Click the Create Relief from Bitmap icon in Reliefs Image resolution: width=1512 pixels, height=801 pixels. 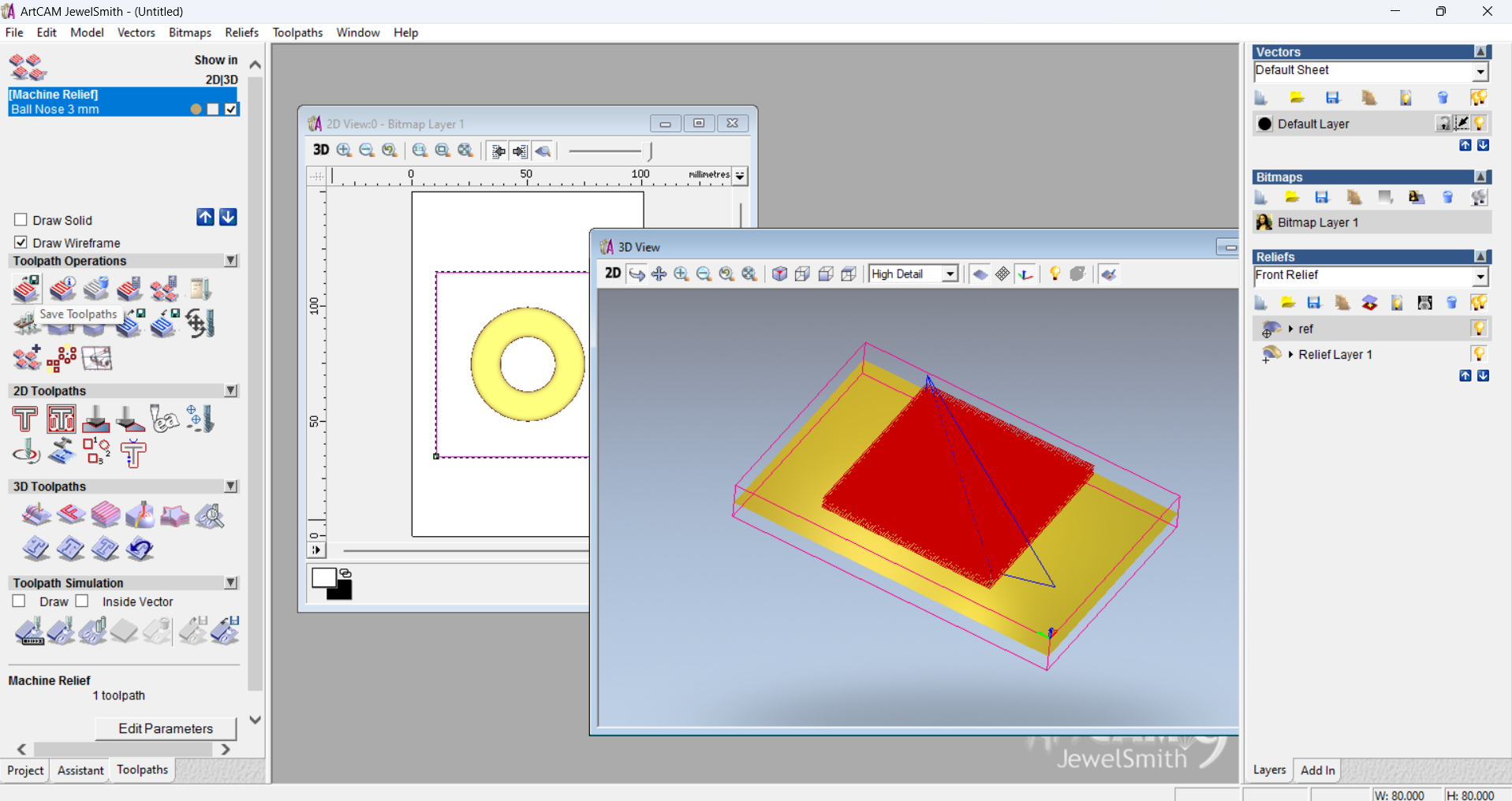[x=1424, y=303]
